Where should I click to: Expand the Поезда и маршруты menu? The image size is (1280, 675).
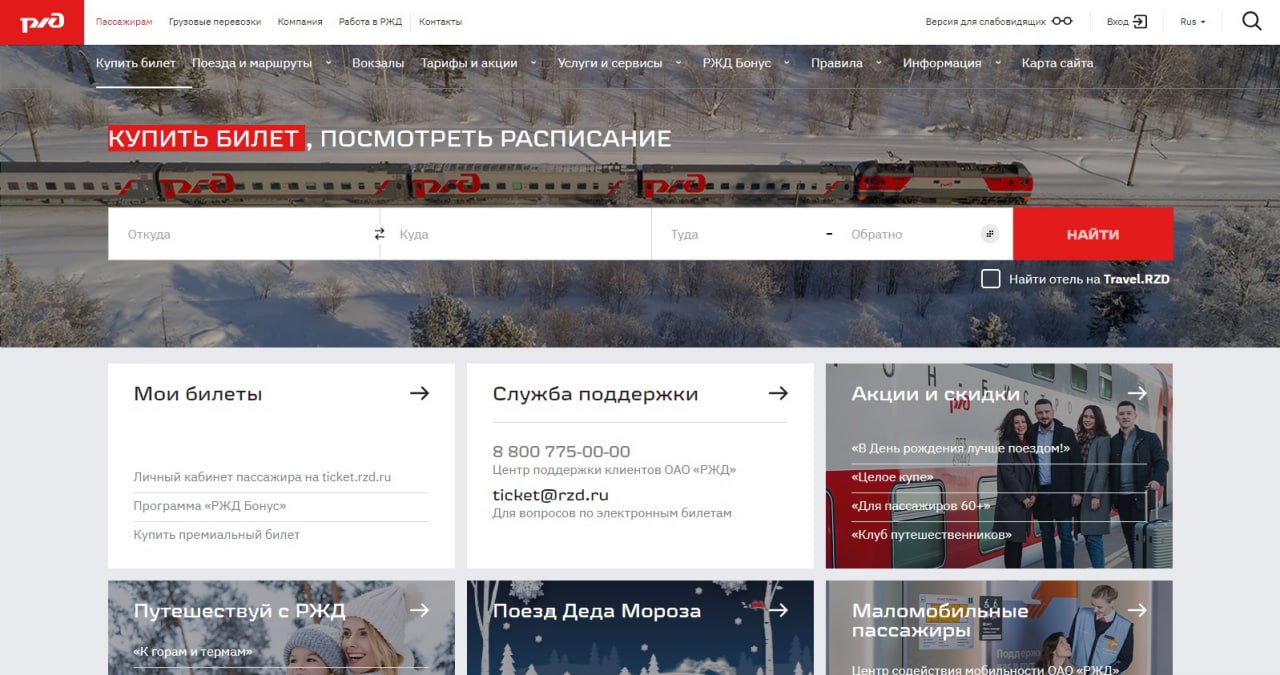[x=252, y=63]
